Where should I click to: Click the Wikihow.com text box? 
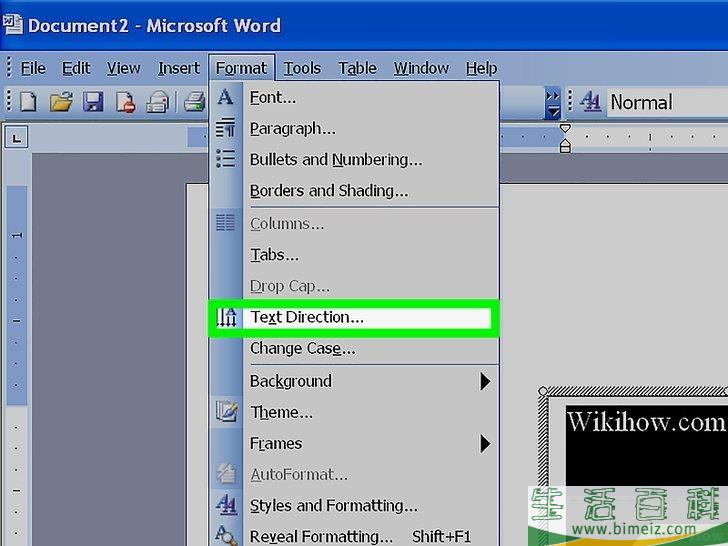[x=646, y=445]
